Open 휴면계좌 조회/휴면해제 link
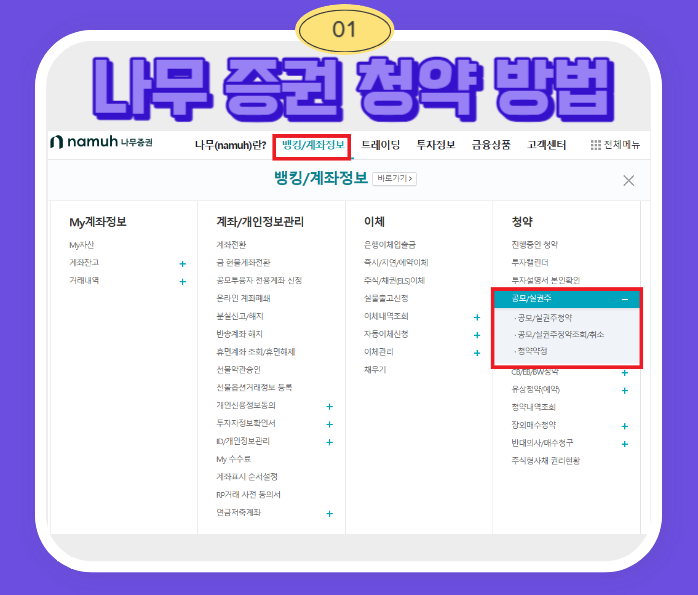The image size is (698, 595). (256, 352)
